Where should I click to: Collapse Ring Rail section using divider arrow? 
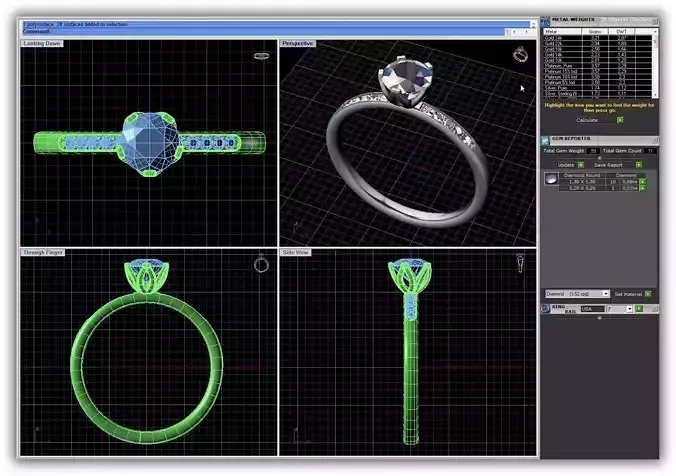(599, 318)
